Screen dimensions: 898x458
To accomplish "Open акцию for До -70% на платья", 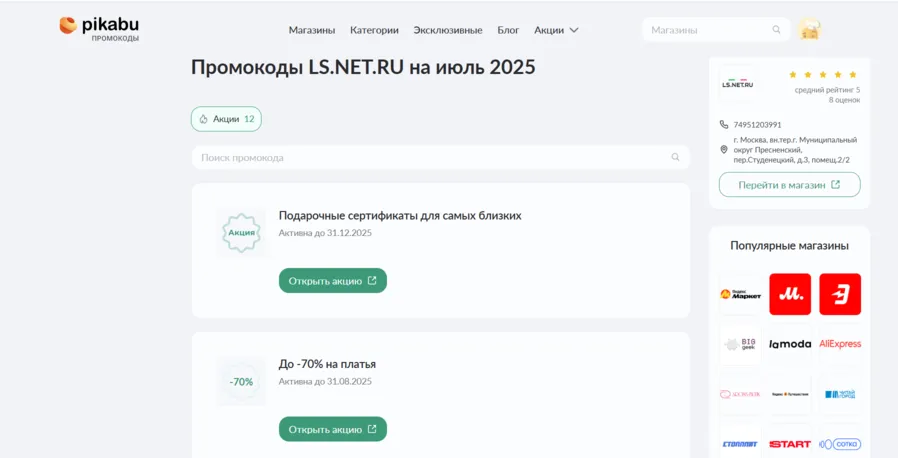I will point(332,429).
